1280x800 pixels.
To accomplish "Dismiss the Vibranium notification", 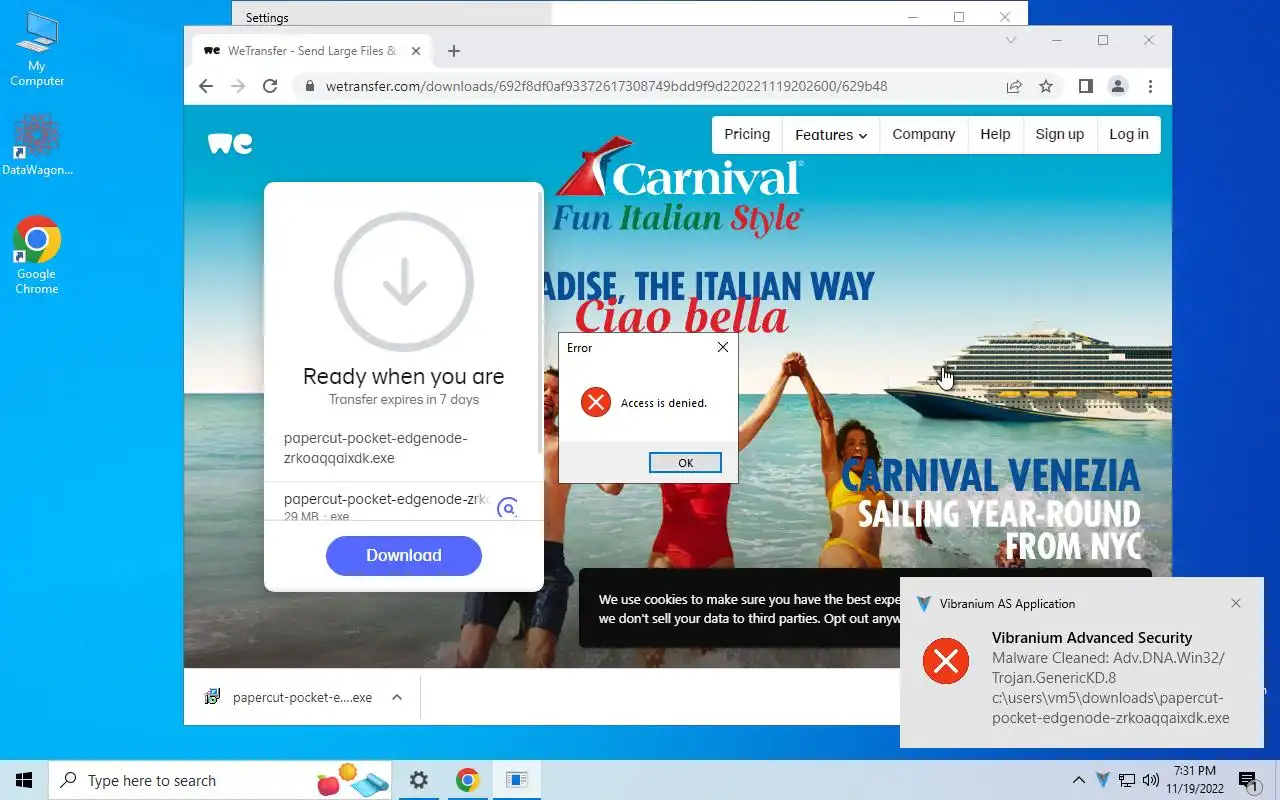I will click(1236, 603).
